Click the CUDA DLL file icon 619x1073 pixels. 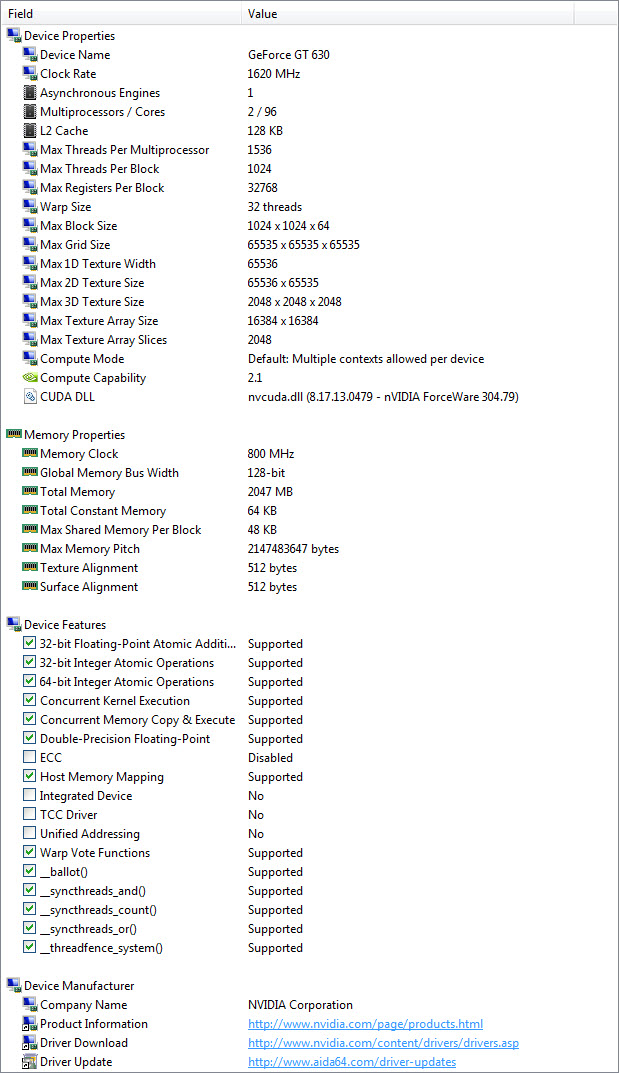tap(29, 396)
